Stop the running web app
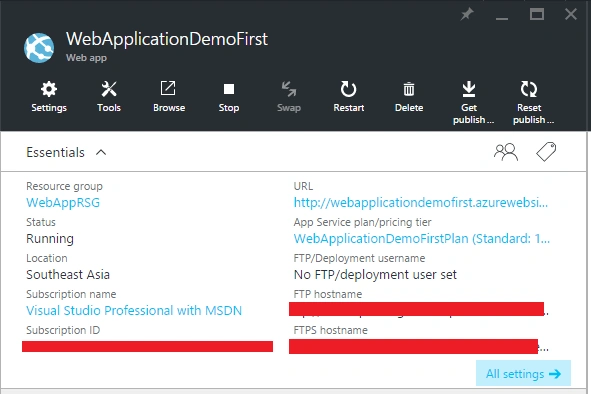Screen dimensions: 591x394 tap(229, 97)
